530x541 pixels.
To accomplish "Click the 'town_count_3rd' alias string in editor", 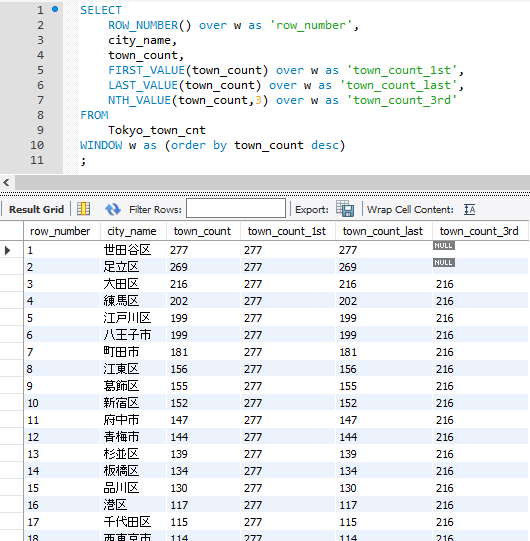I will (402, 100).
